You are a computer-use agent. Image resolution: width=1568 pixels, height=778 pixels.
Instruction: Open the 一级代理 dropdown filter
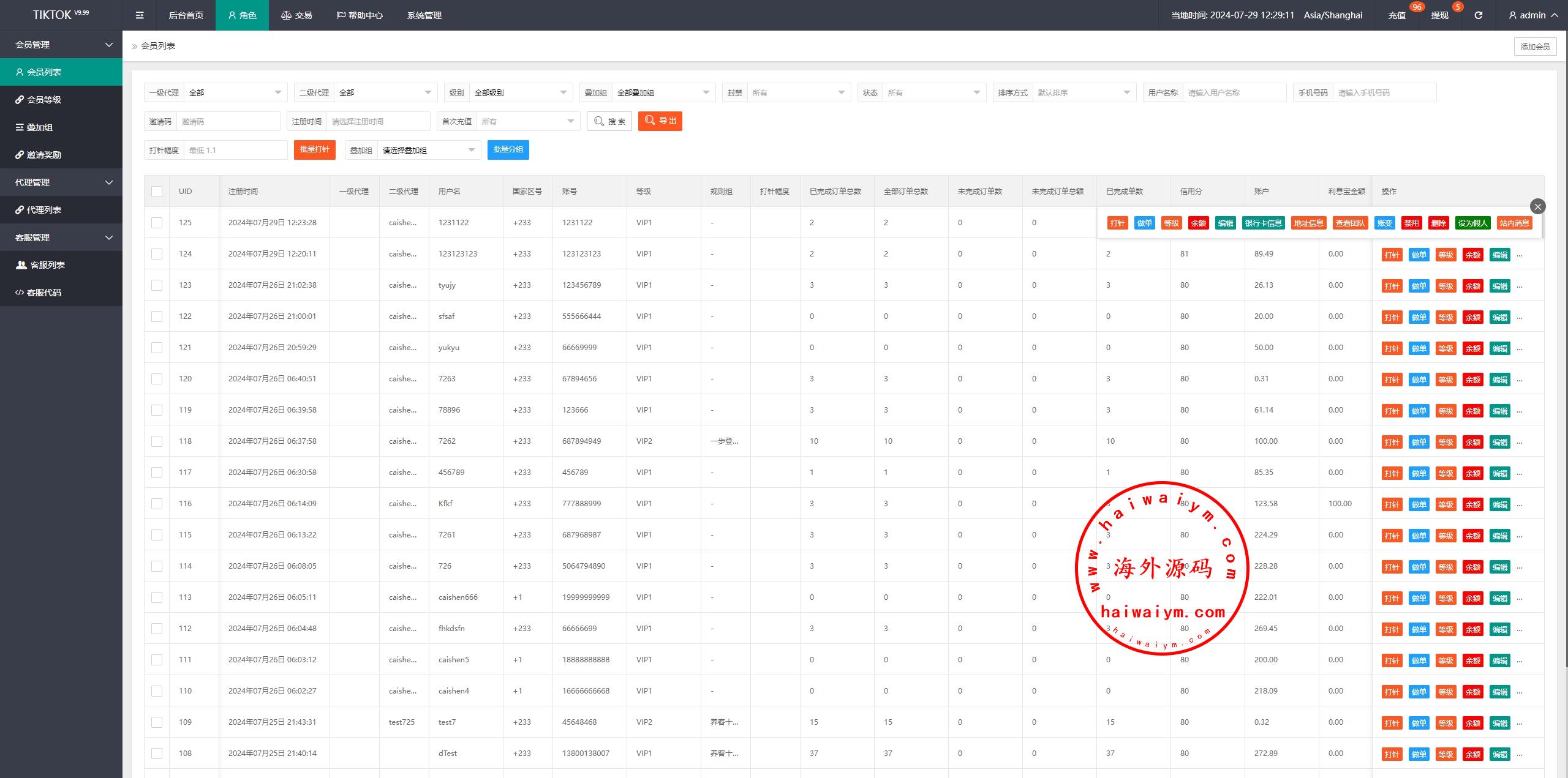click(x=235, y=92)
